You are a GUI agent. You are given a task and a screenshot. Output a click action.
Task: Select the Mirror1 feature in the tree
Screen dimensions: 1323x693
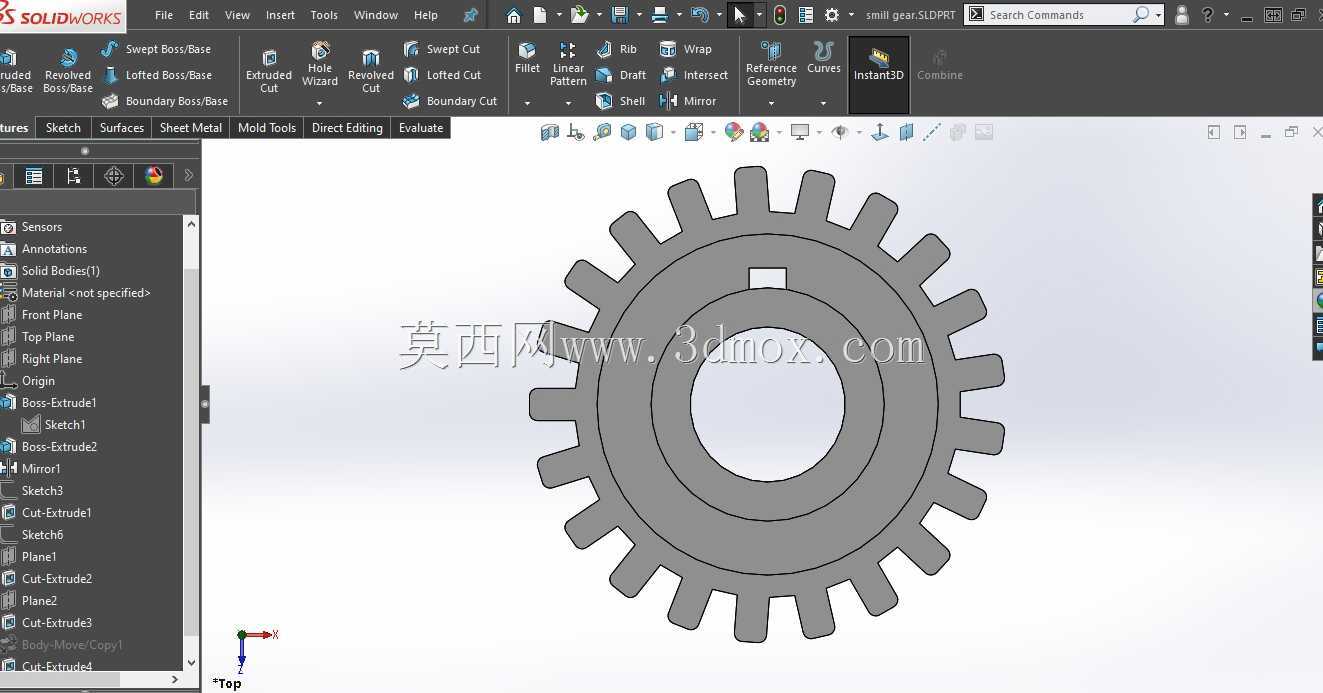click(41, 469)
